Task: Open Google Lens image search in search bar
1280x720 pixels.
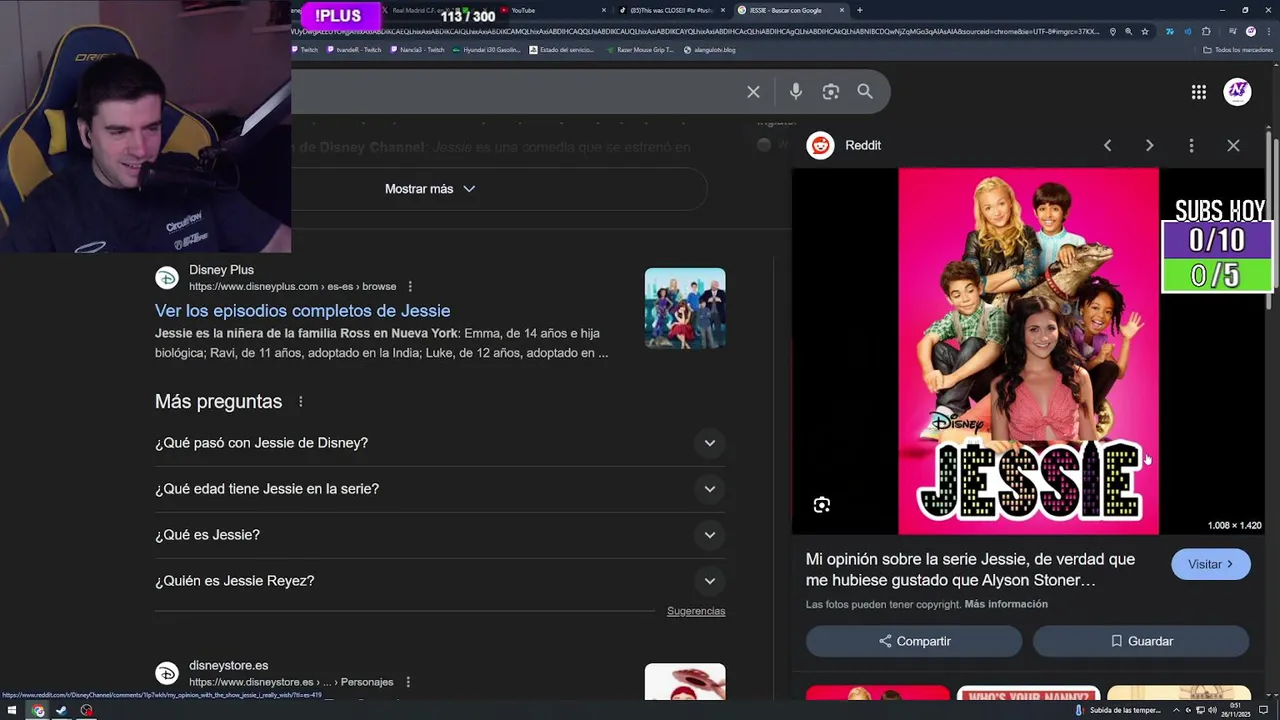Action: tap(830, 92)
